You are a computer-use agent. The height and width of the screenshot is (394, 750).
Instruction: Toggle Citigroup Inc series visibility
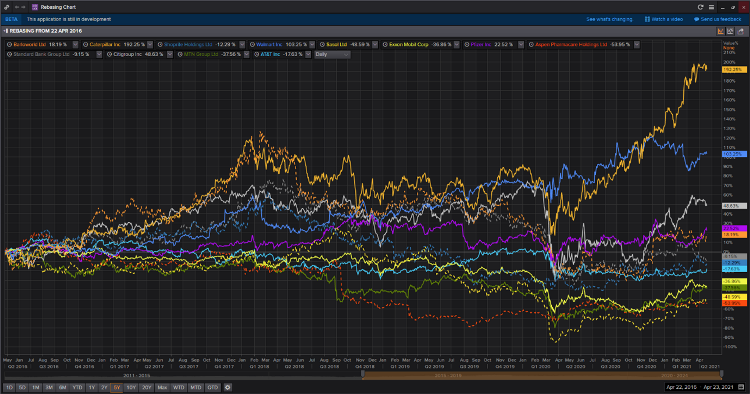110,55
